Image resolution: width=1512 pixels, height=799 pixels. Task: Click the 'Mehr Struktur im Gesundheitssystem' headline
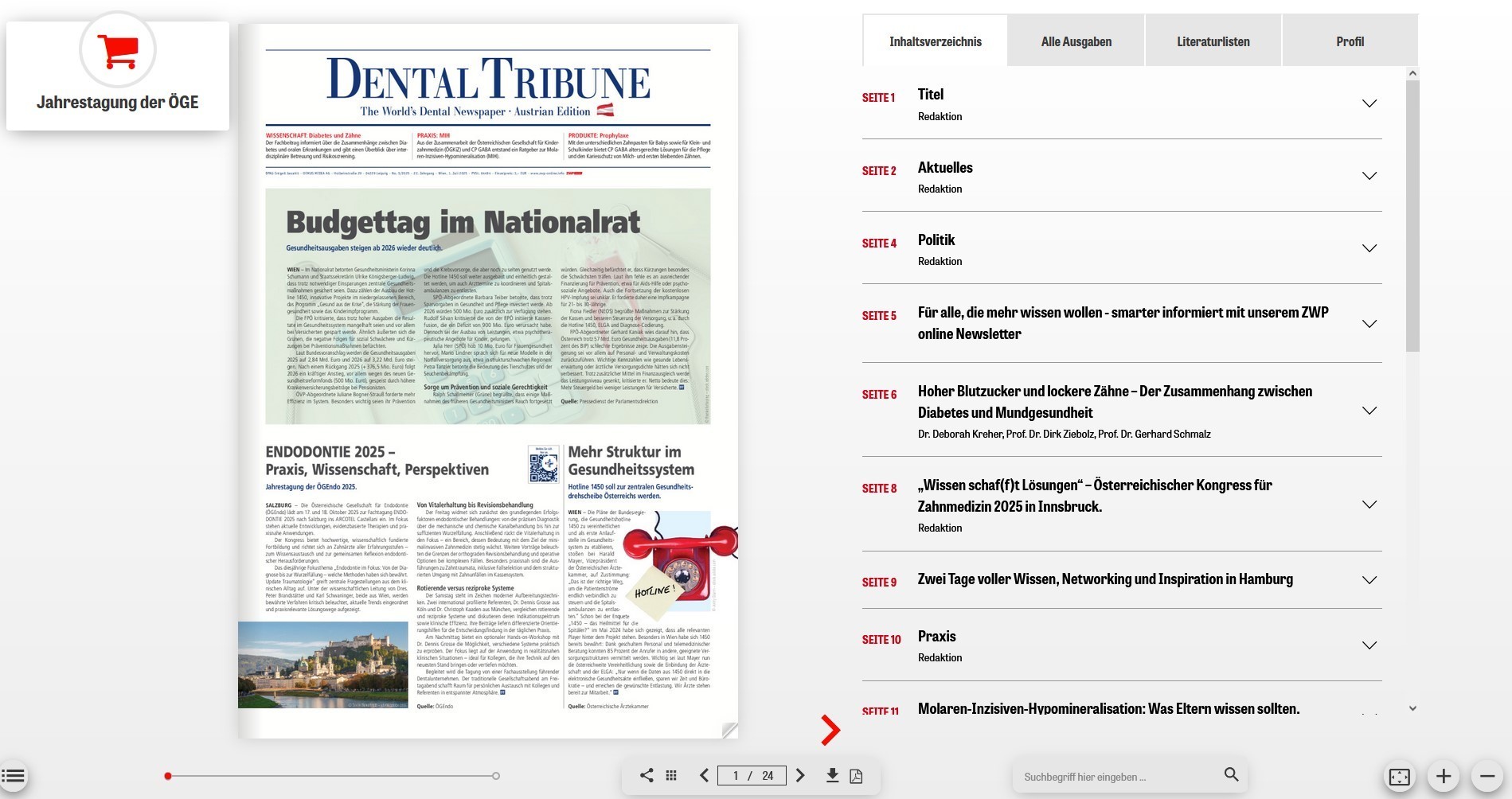point(631,461)
